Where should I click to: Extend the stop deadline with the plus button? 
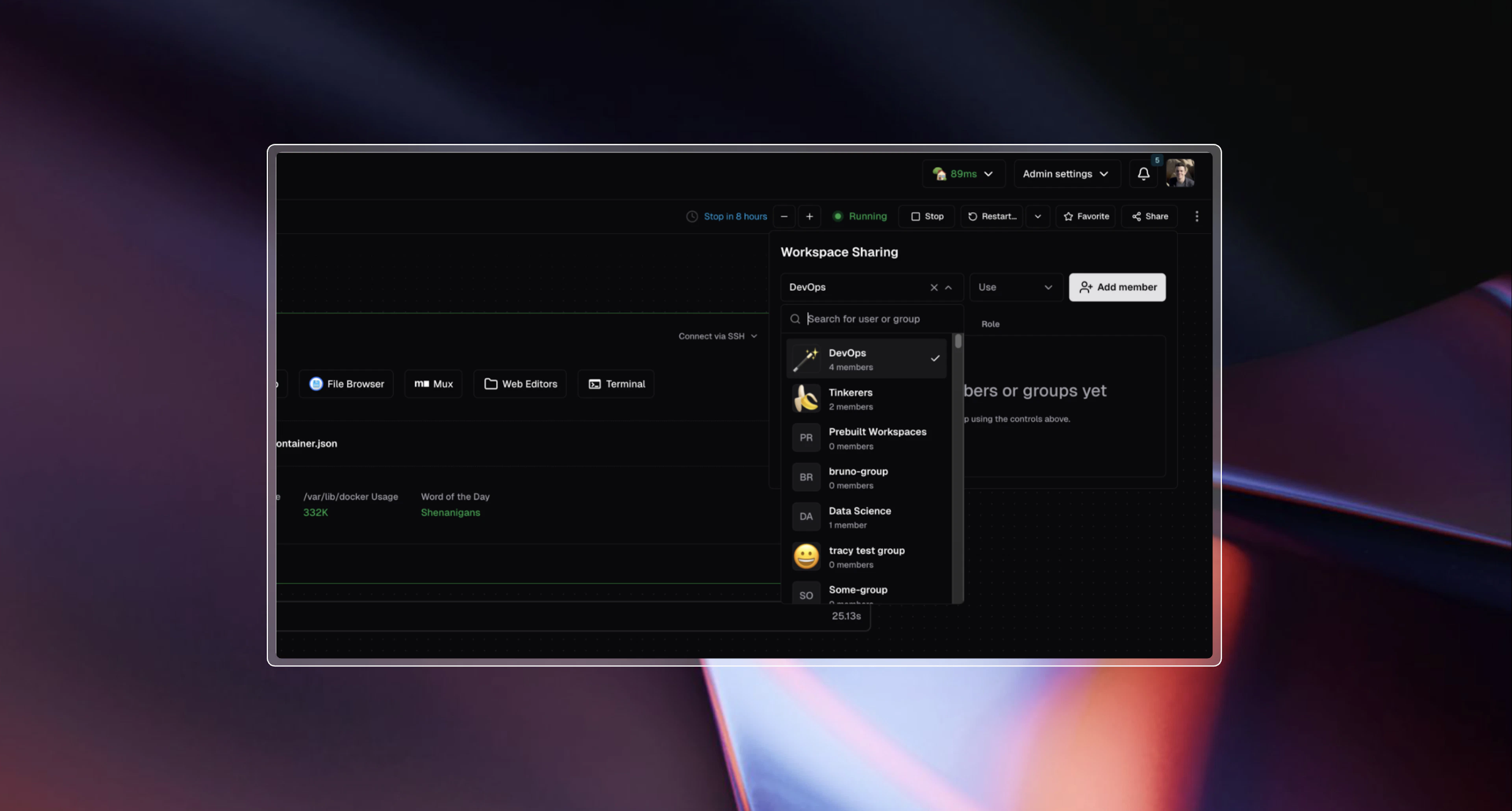[x=809, y=217]
